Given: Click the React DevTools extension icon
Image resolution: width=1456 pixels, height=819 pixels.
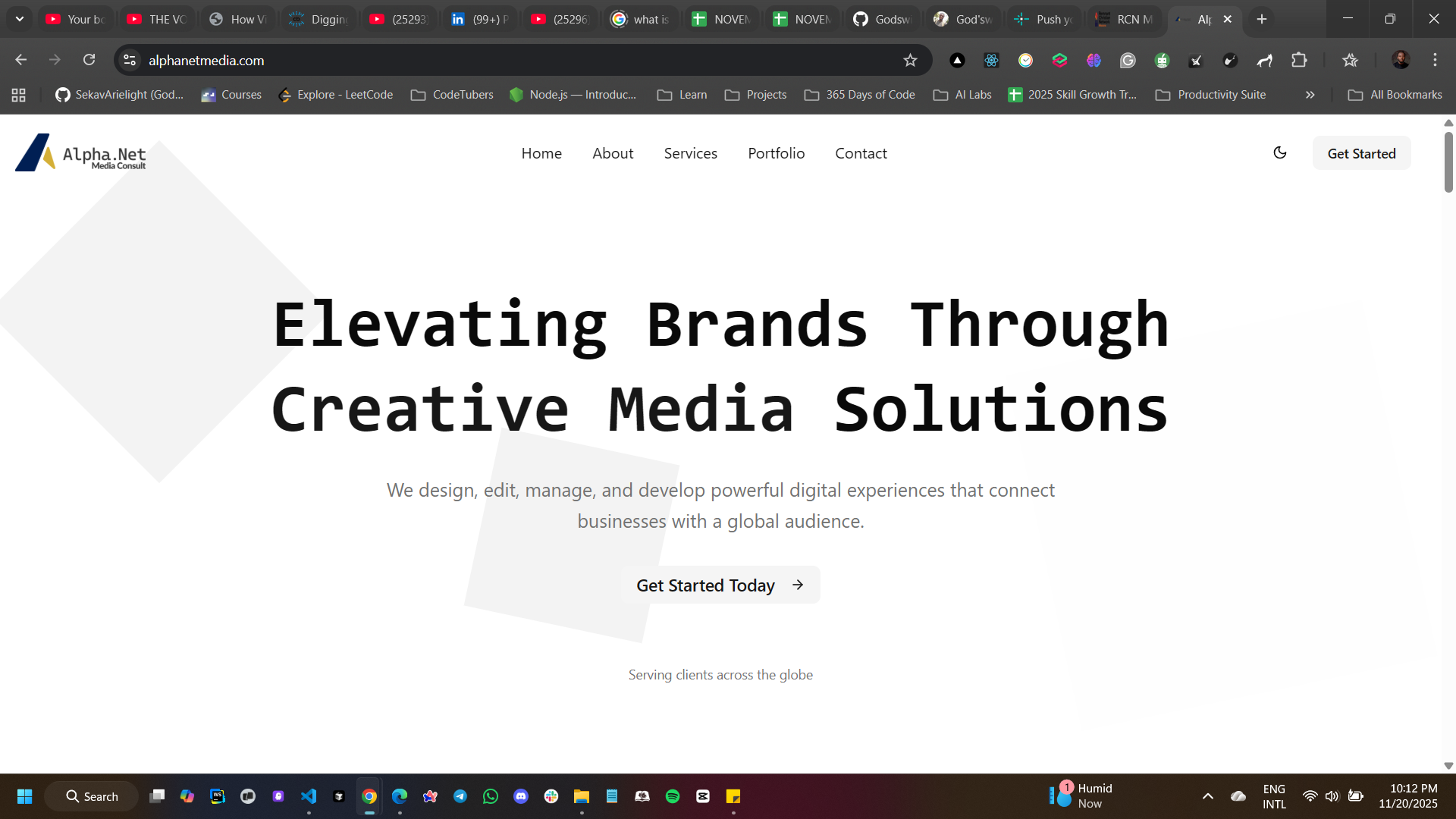Looking at the screenshot, I should pyautogui.click(x=991, y=61).
